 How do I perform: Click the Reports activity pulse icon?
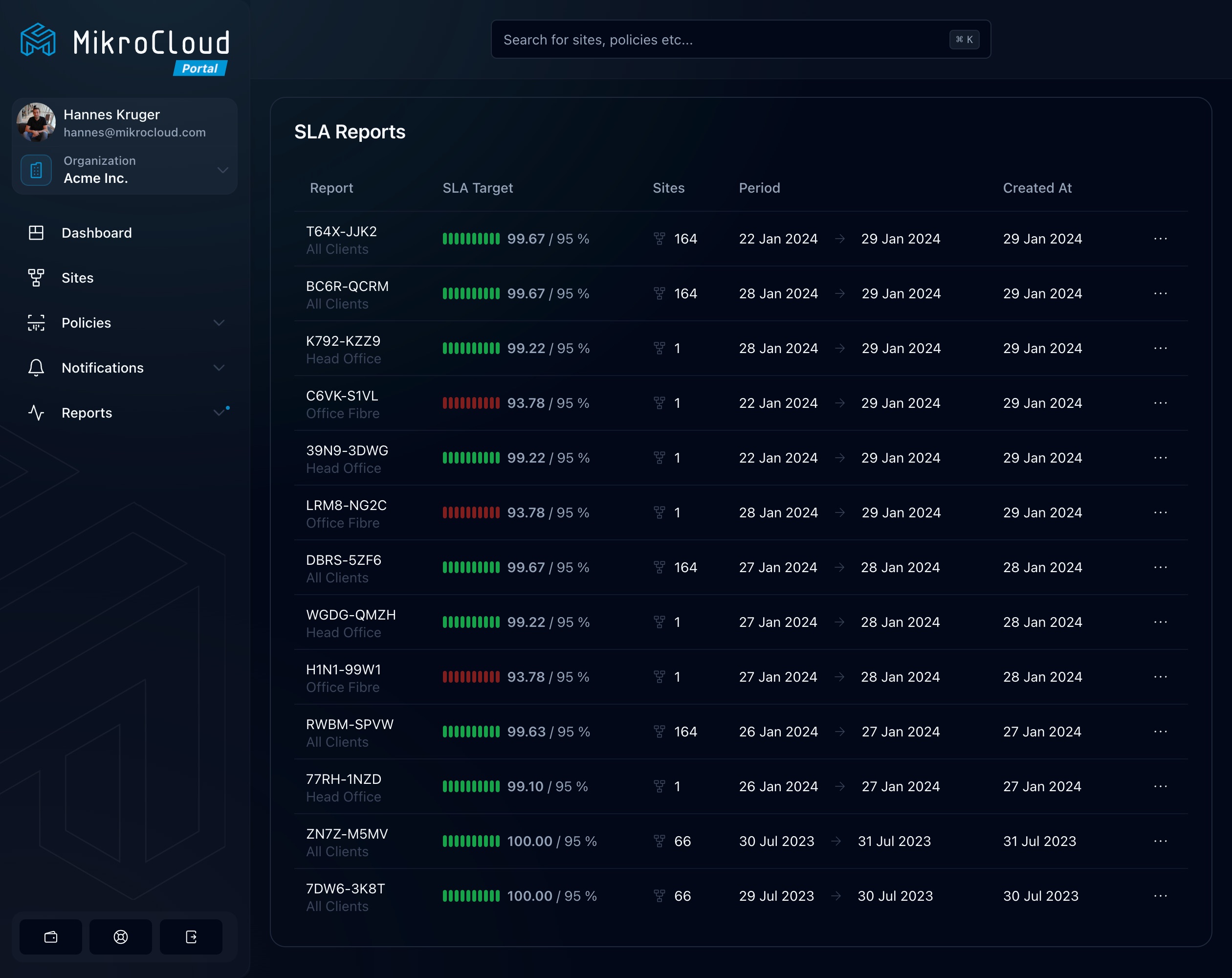(x=36, y=413)
